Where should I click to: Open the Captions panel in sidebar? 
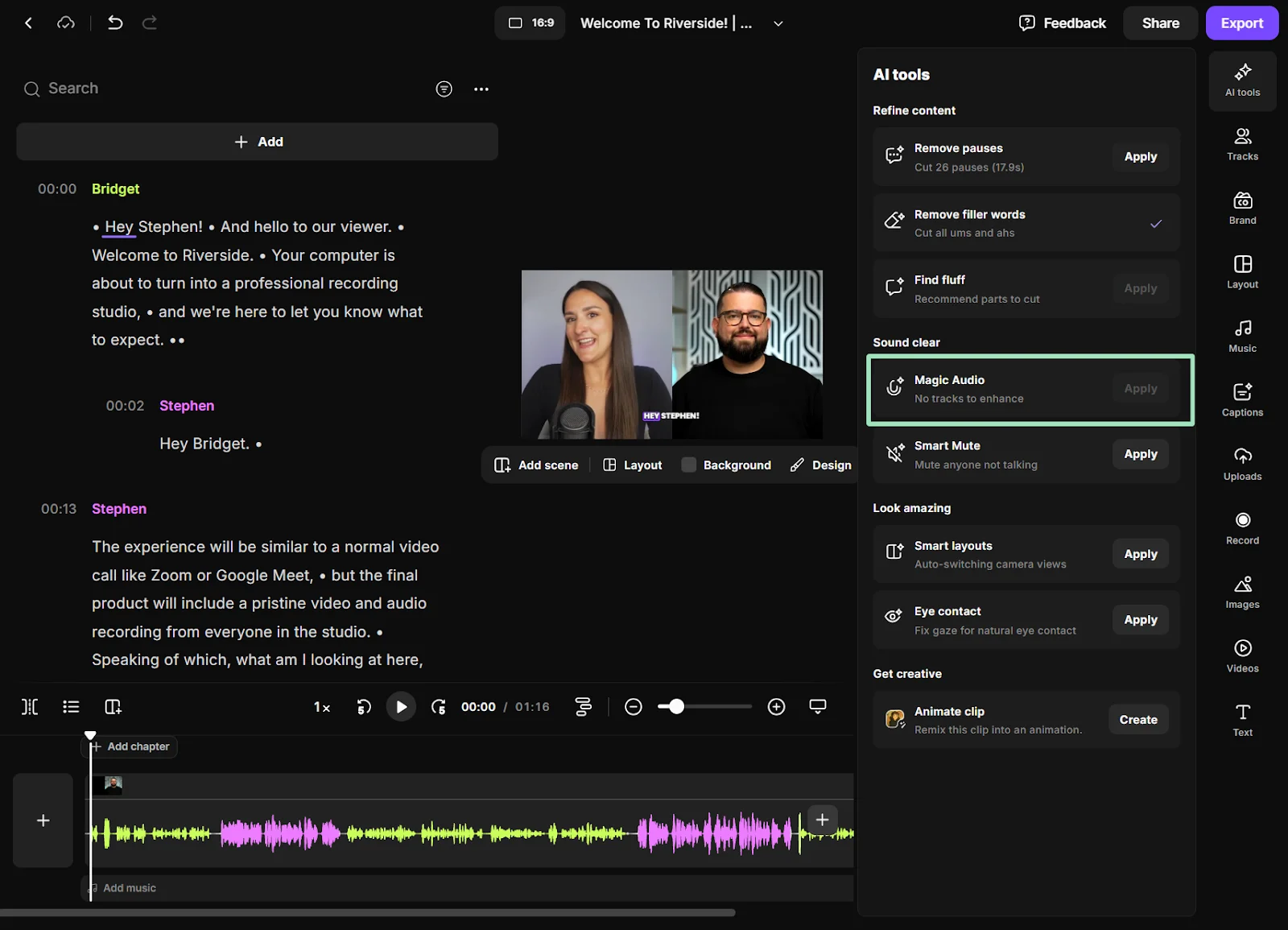pos(1242,399)
